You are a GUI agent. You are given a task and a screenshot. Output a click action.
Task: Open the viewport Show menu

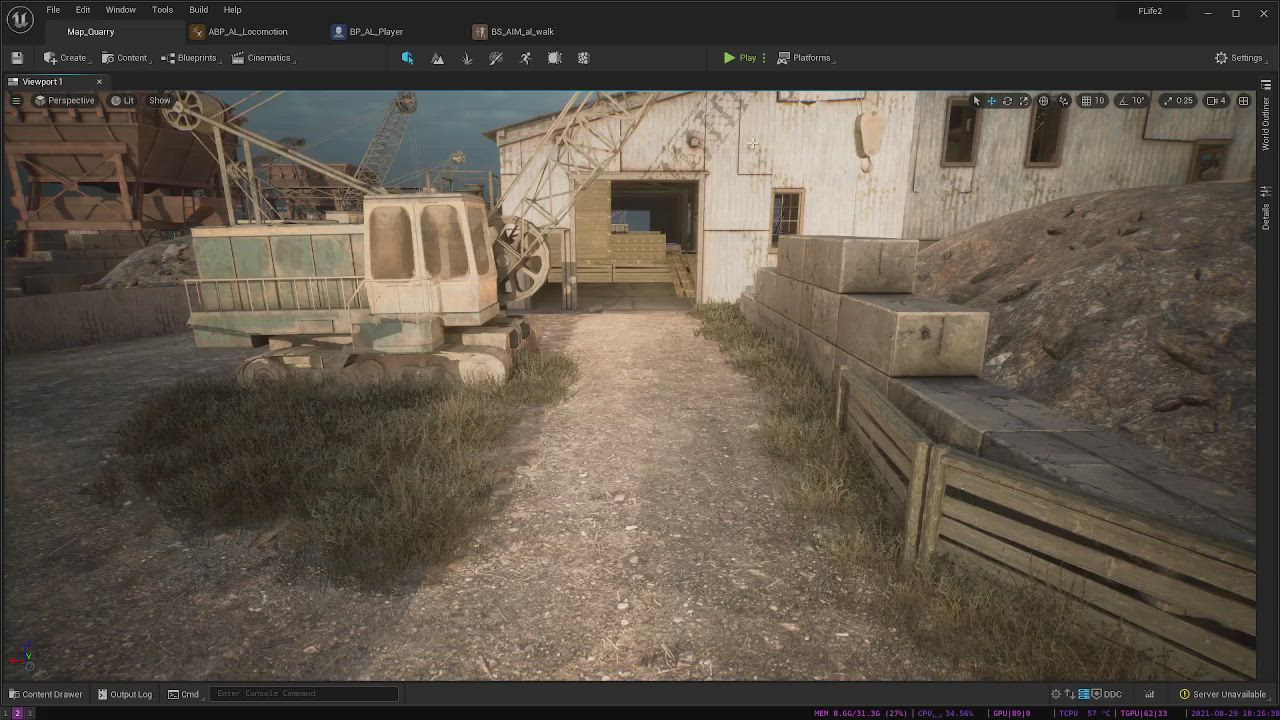[x=159, y=101]
